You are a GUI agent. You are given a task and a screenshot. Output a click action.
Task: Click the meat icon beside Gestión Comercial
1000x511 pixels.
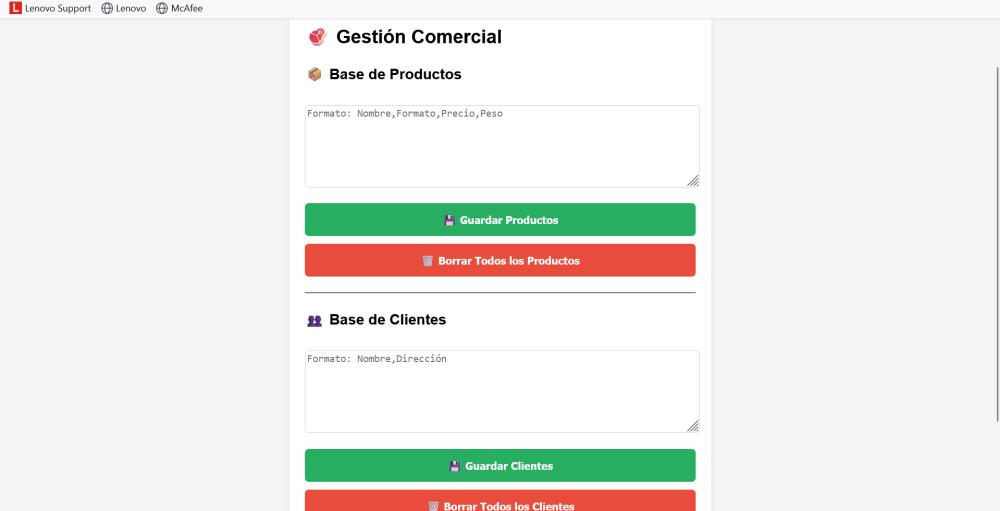(x=317, y=37)
